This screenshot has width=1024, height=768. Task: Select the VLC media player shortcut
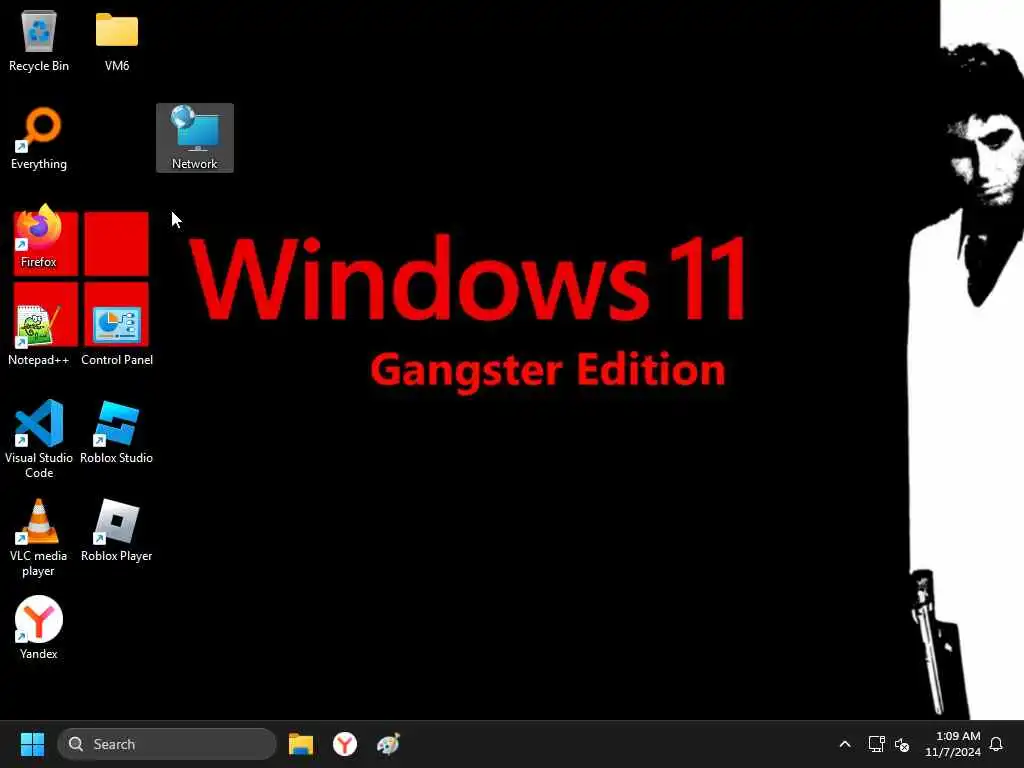[x=39, y=537]
